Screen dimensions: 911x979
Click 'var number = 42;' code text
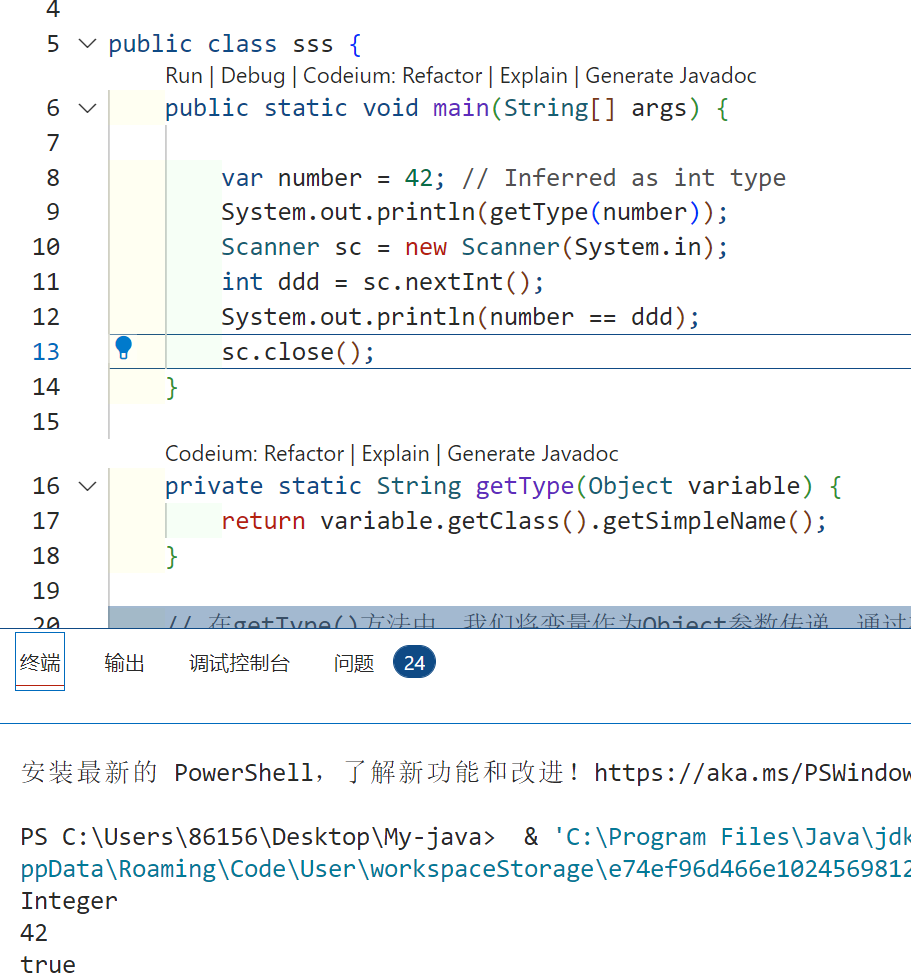coord(333,178)
